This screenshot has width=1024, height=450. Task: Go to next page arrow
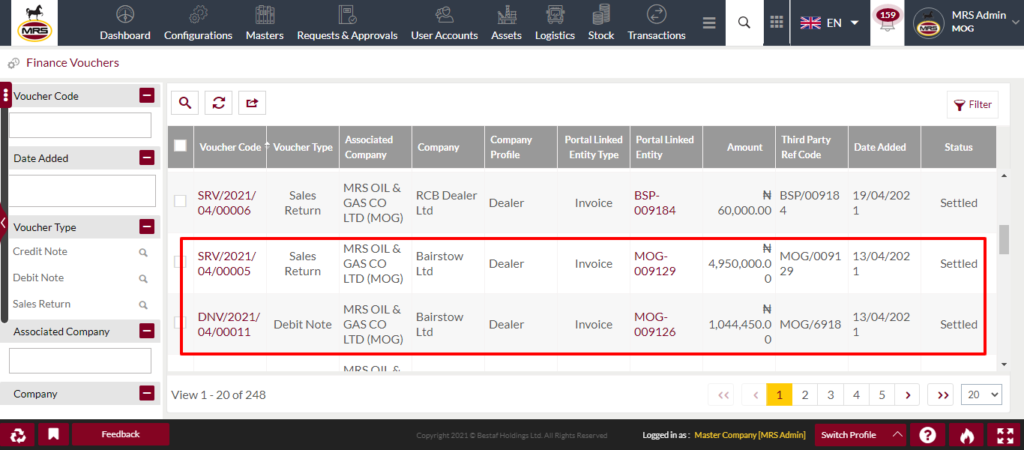pos(907,394)
